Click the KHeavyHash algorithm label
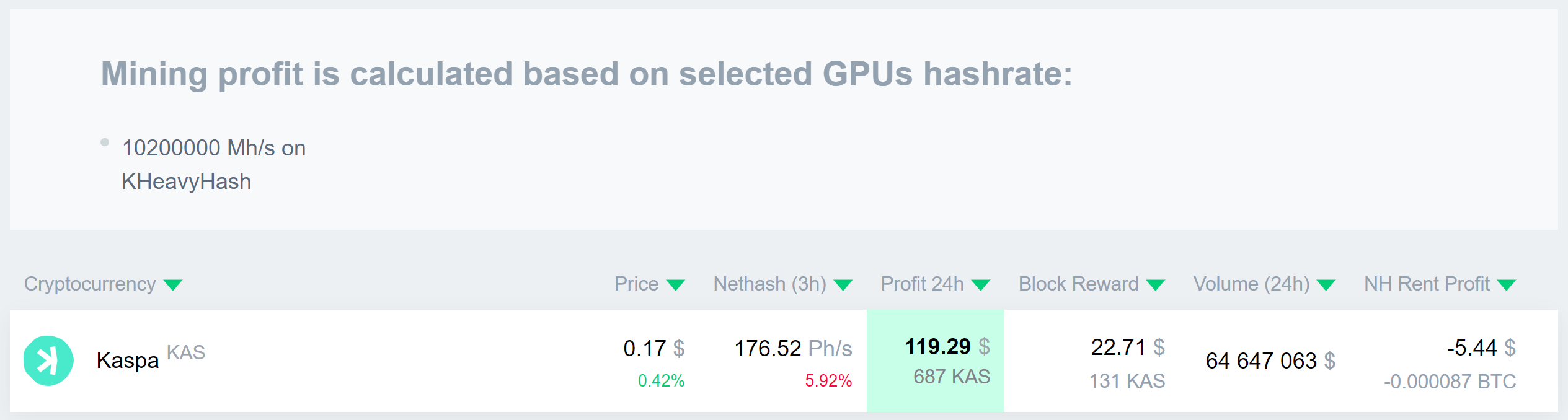The height and width of the screenshot is (420, 1568). 185,182
